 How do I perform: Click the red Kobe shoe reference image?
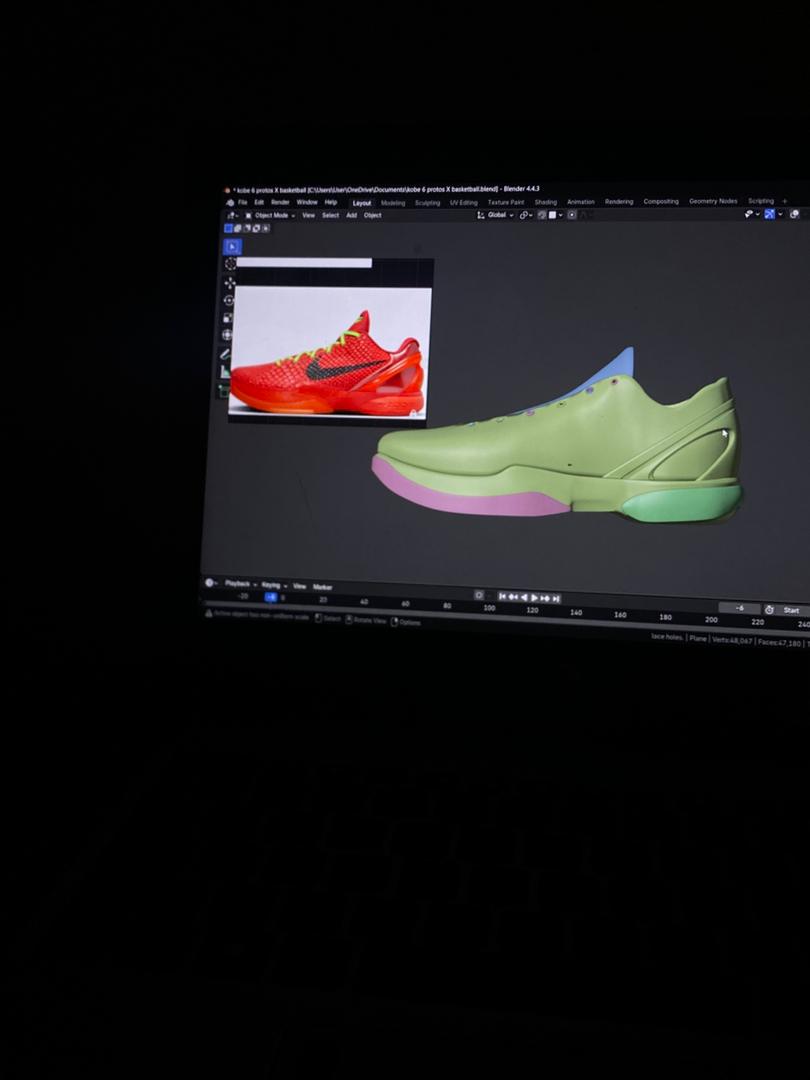(329, 351)
